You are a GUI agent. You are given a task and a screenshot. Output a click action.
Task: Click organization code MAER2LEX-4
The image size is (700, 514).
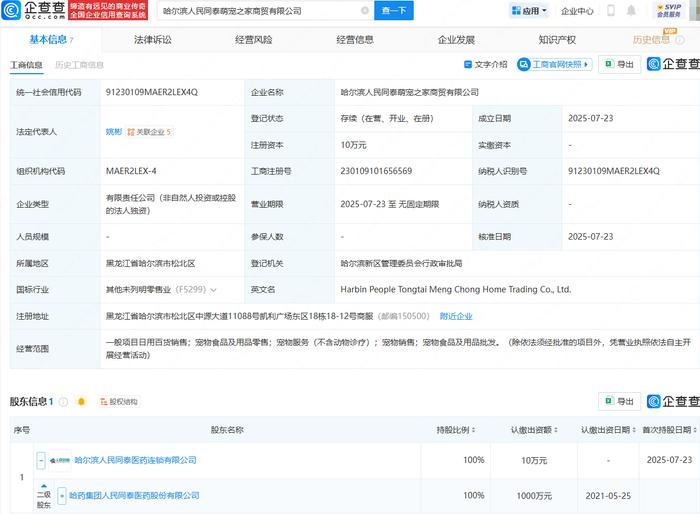point(131,171)
